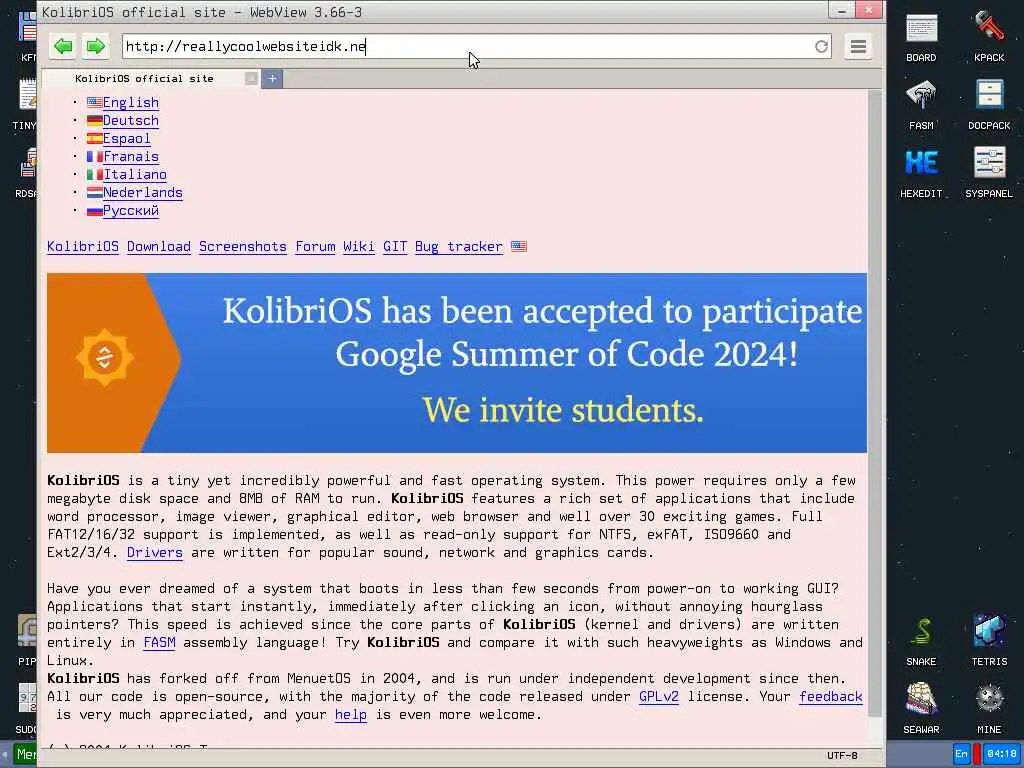
Task: Open the KolibriOS nav link
Action: 83,247
